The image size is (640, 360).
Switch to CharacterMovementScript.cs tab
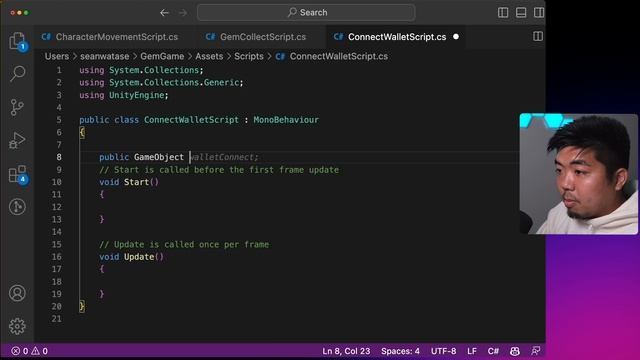click(109, 37)
